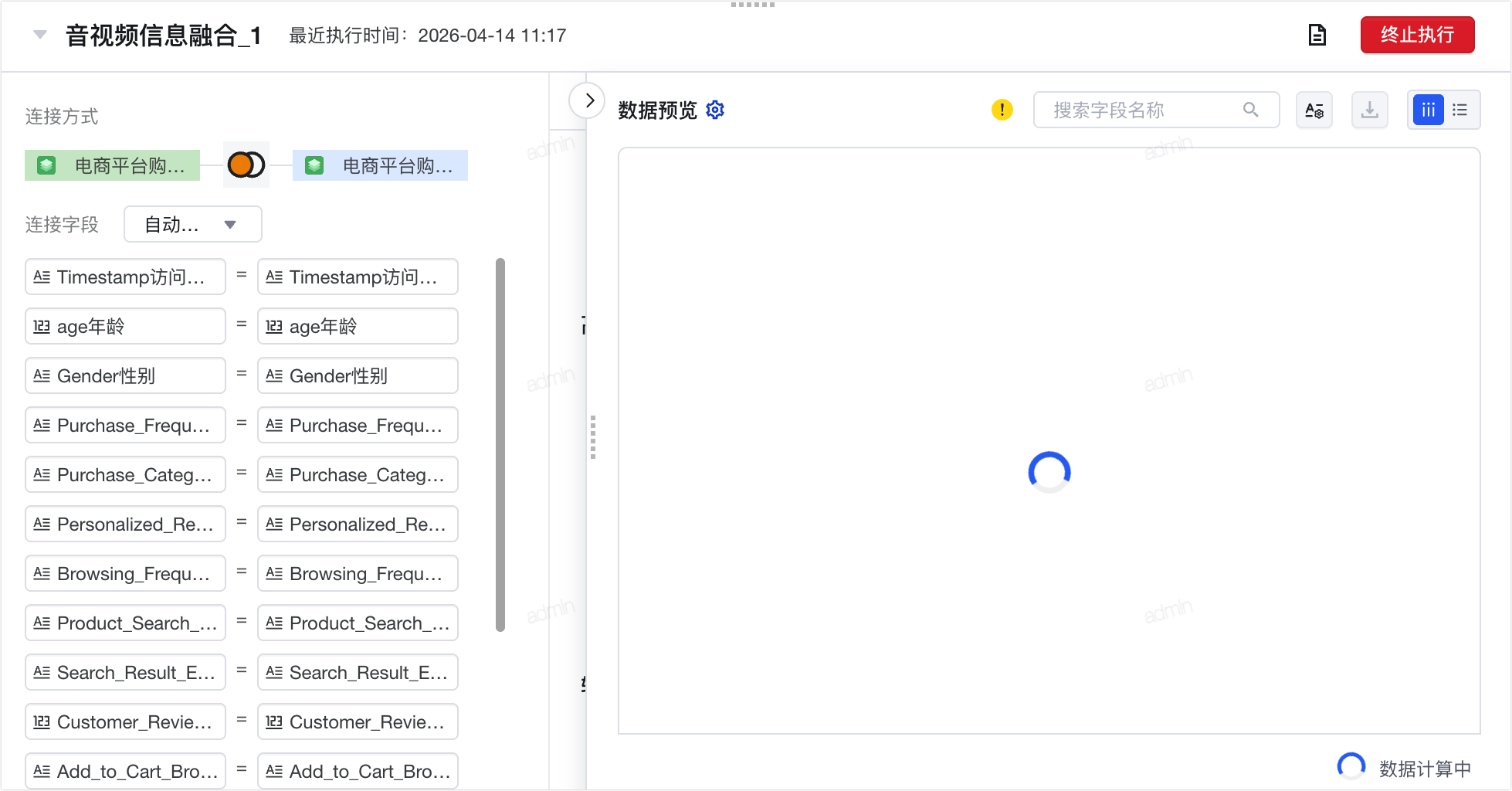Open left Customer_Revie field
1512x791 pixels.
point(125,721)
